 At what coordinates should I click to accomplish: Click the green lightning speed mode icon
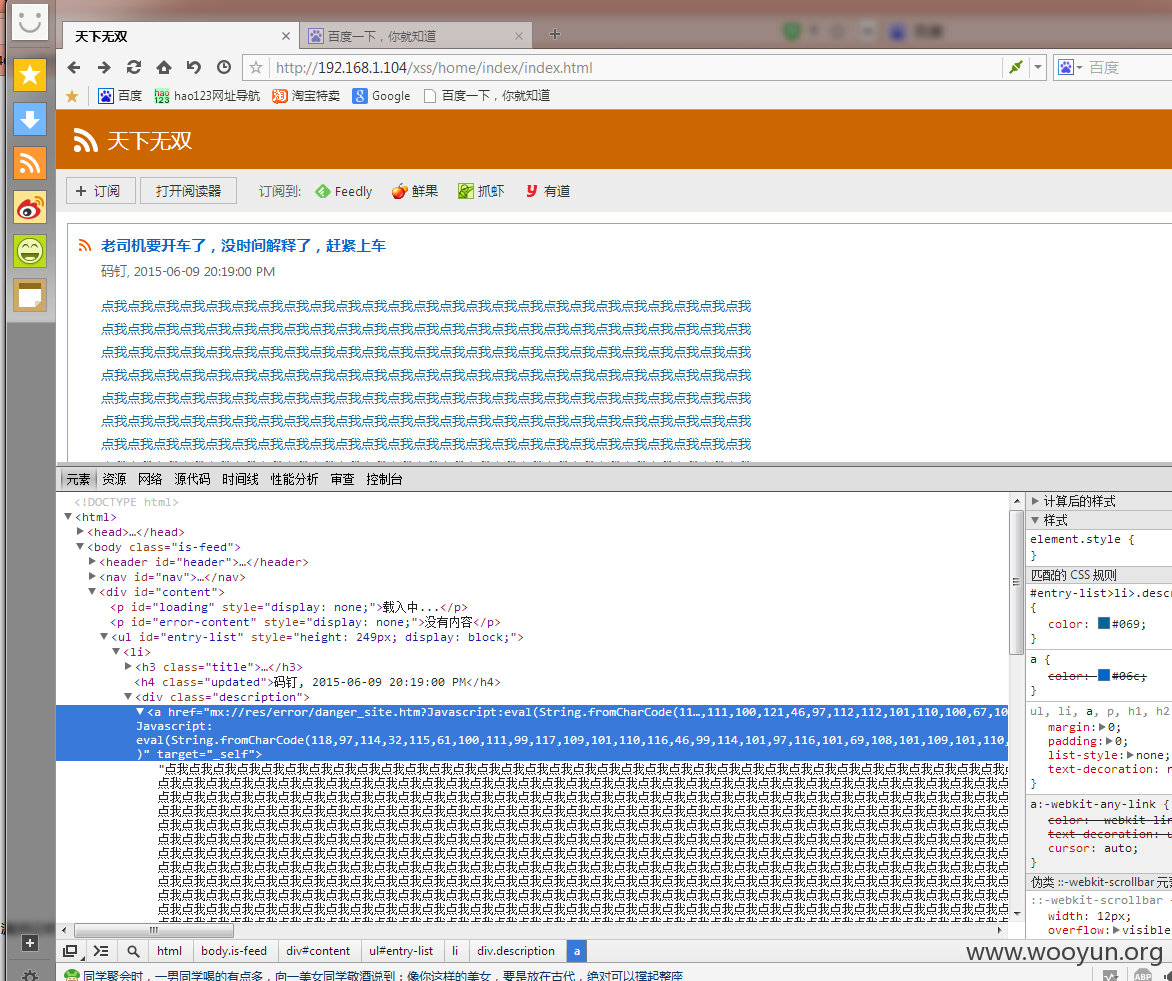click(x=1015, y=67)
